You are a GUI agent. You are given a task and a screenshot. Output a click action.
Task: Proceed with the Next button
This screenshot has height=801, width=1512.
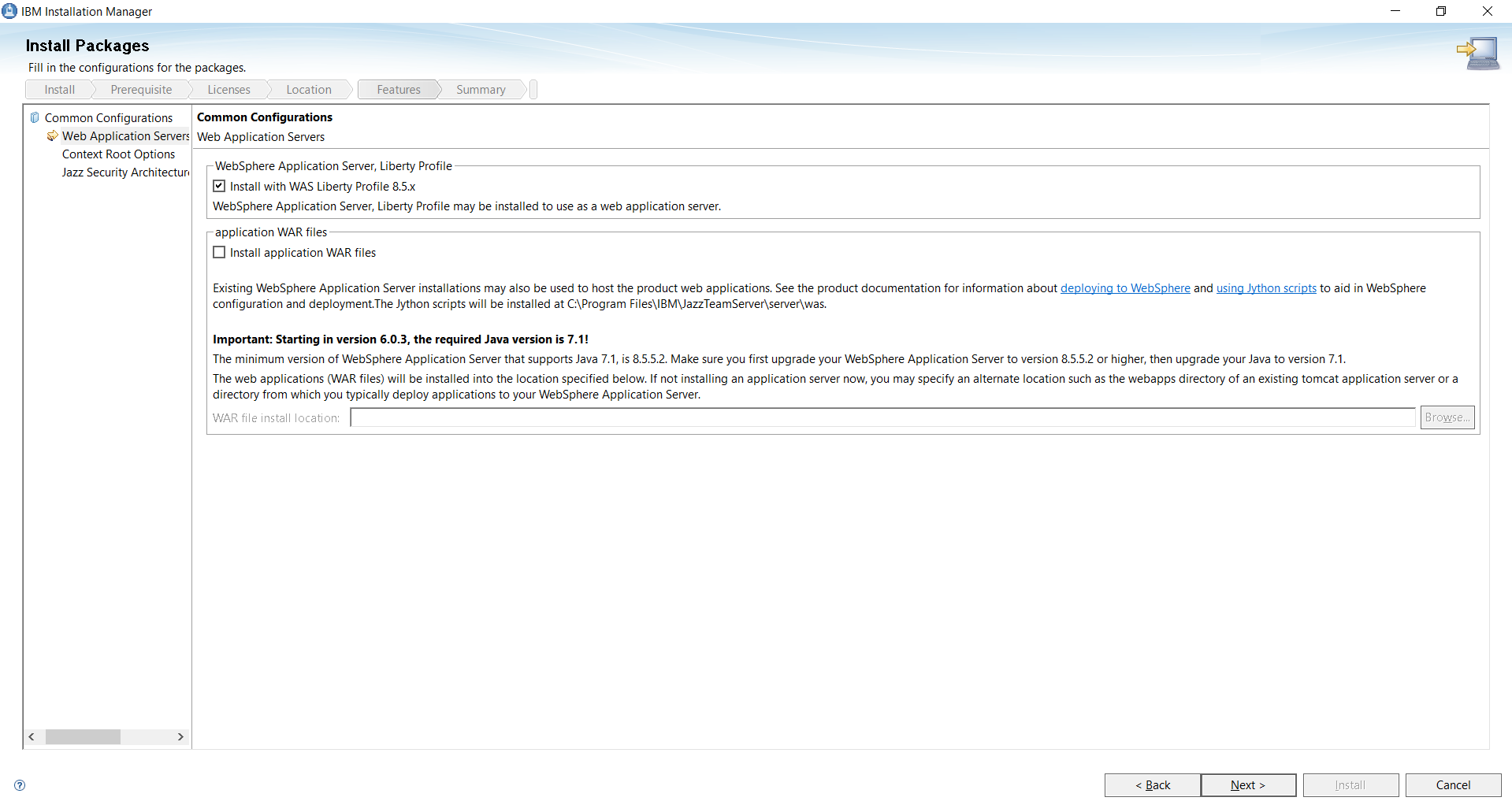coord(1248,785)
